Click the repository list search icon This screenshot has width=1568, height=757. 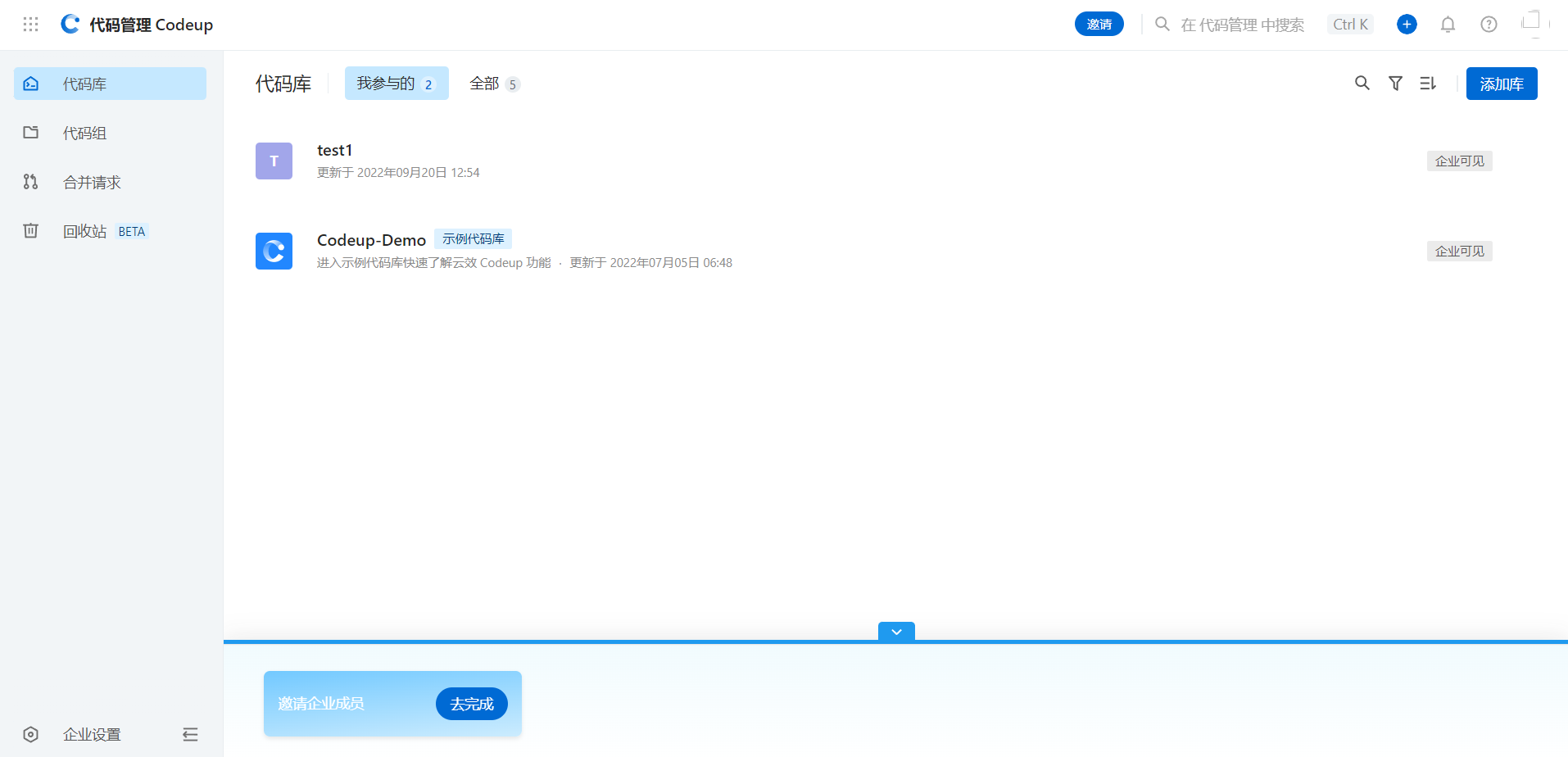click(x=1362, y=83)
